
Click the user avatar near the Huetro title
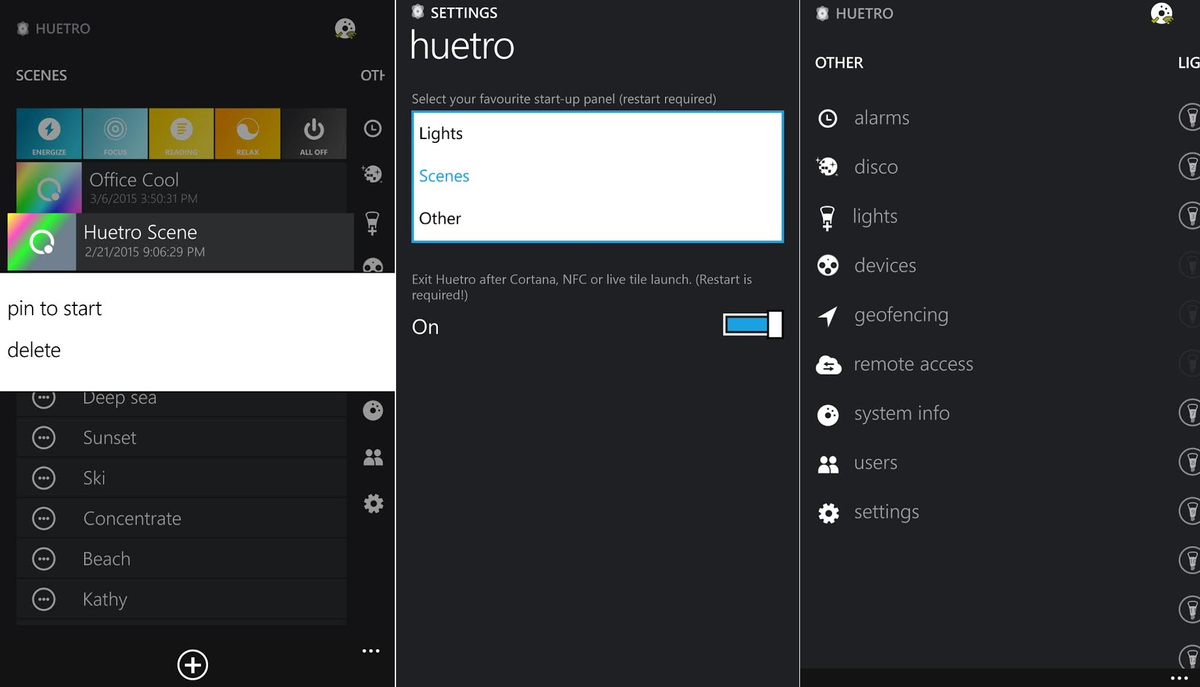click(1161, 13)
